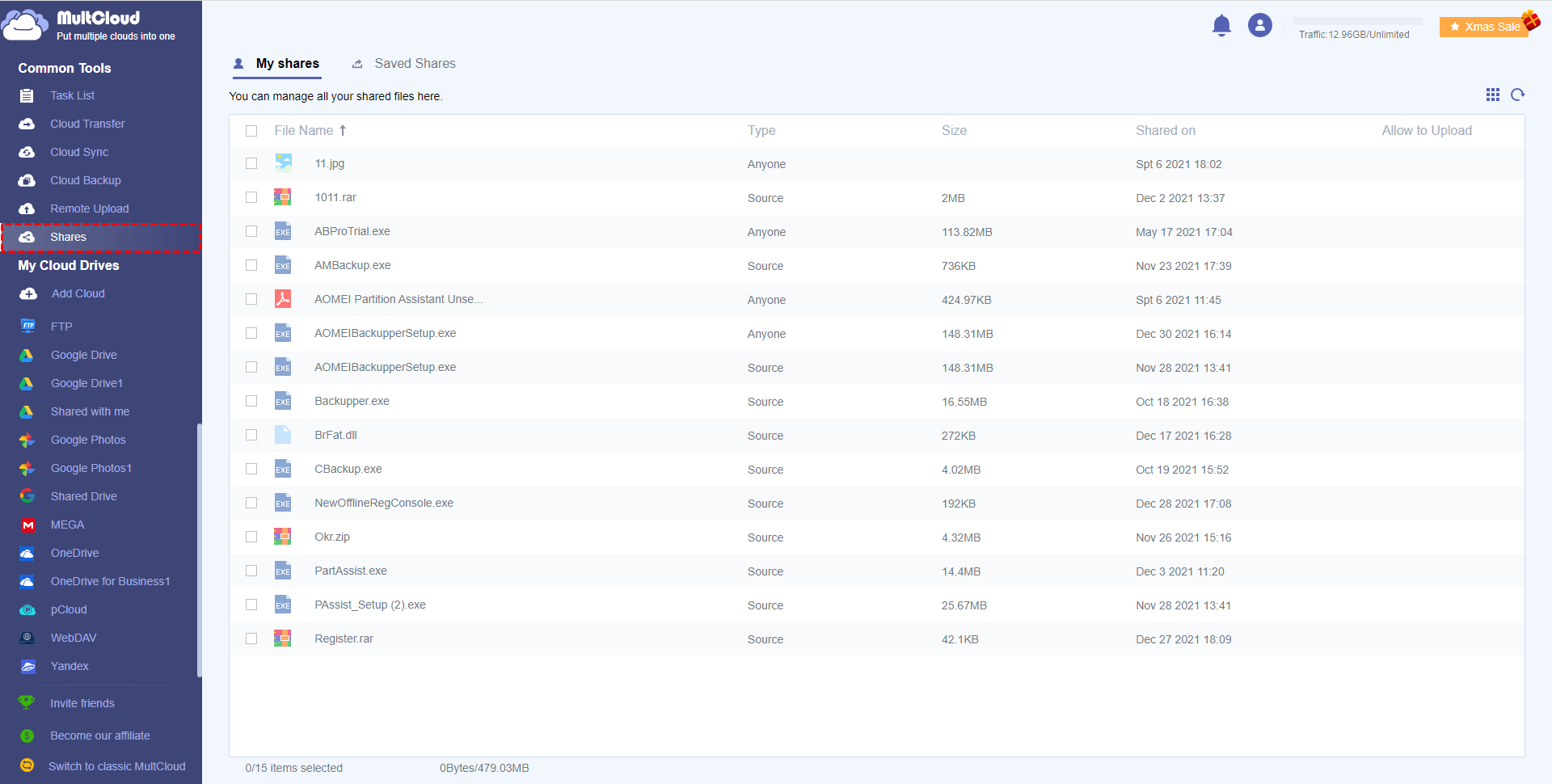
Task: Click the Invite friends trophy icon
Action: 27,702
